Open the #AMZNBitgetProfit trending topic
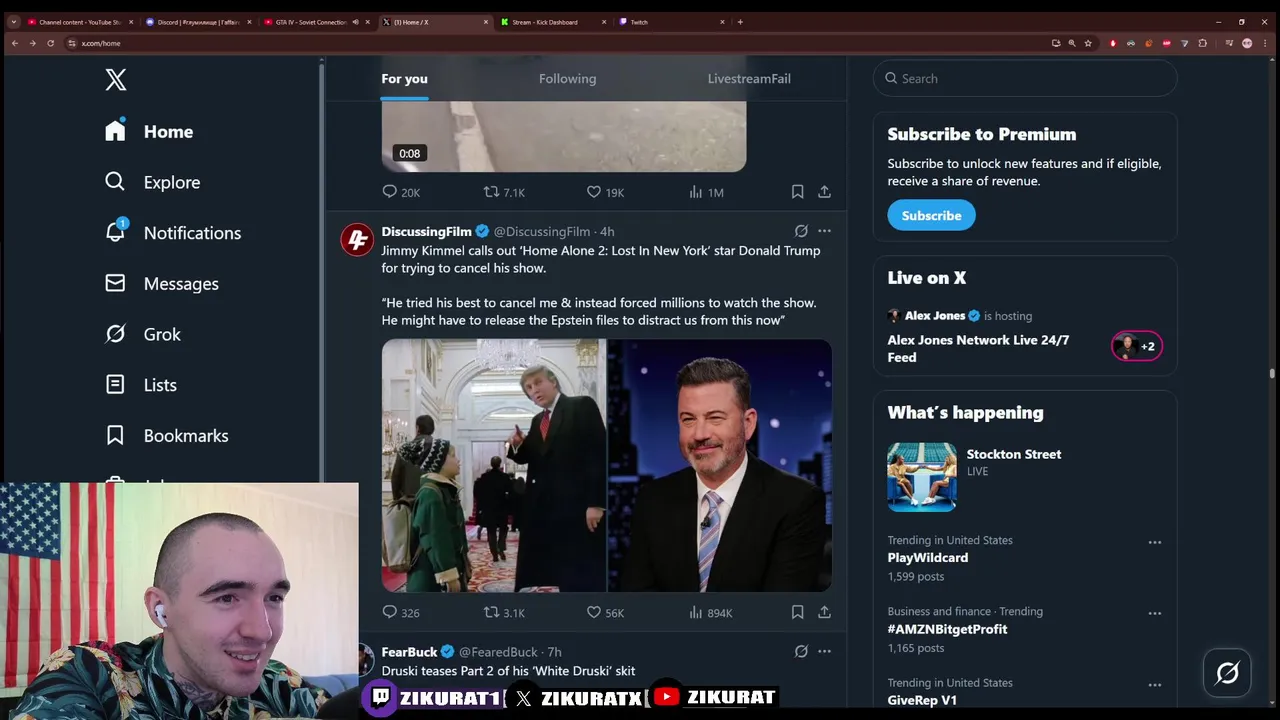Viewport: 1280px width, 720px height. pos(947,629)
